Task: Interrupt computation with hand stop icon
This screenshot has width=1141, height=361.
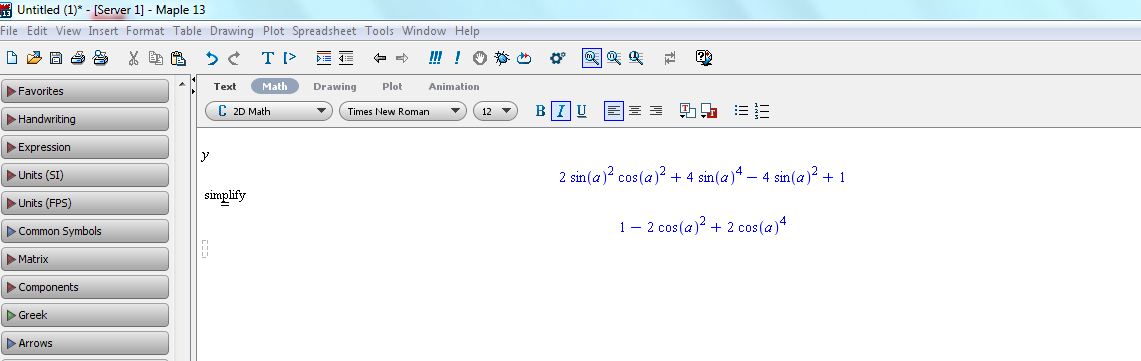Action: click(x=480, y=58)
